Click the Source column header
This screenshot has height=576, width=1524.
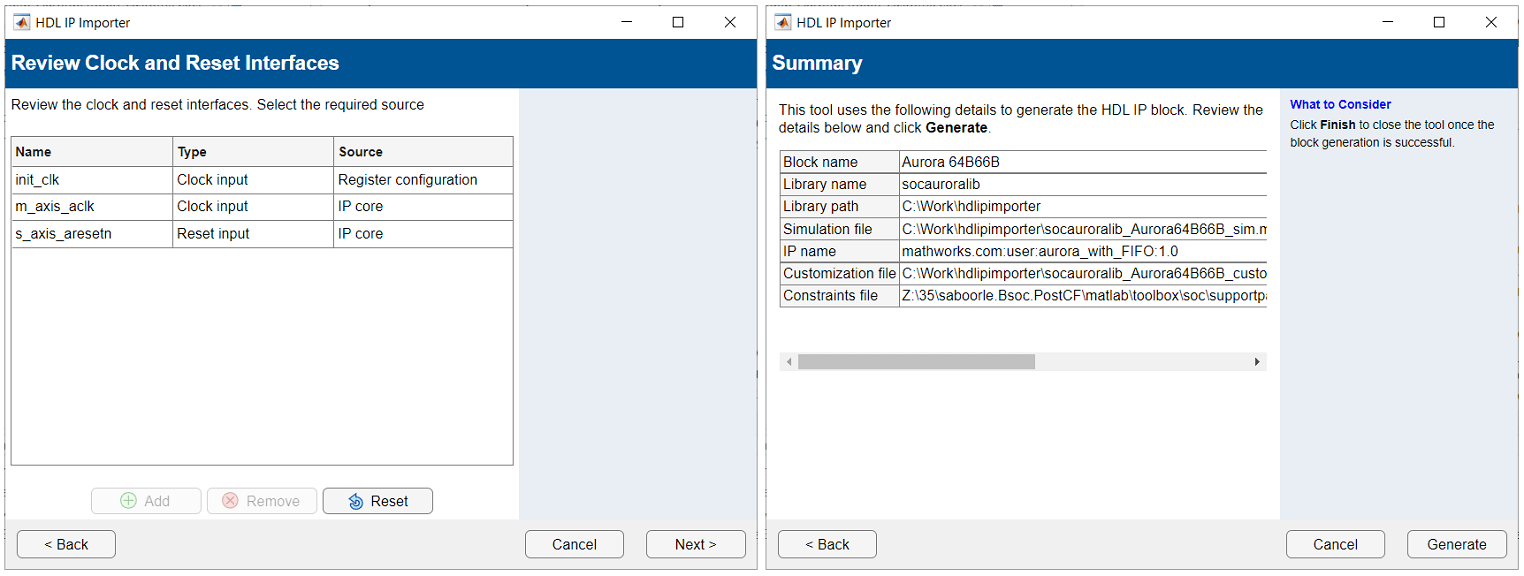(x=423, y=152)
